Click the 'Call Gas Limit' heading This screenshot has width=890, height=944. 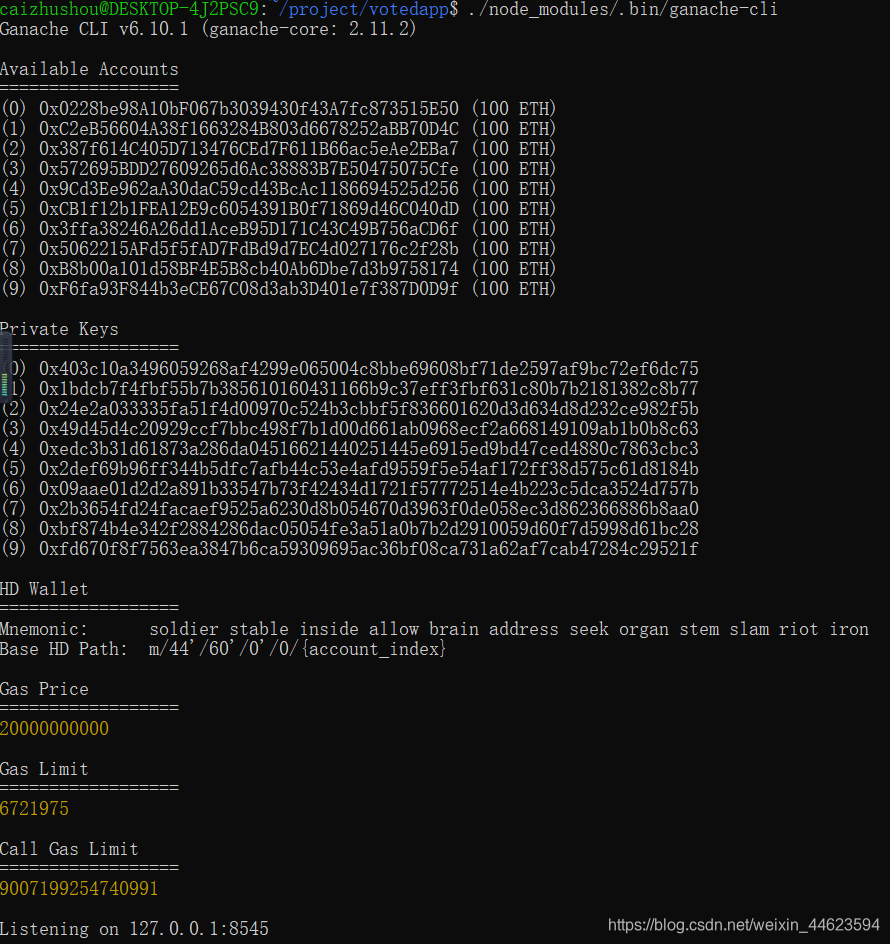pos(69,849)
